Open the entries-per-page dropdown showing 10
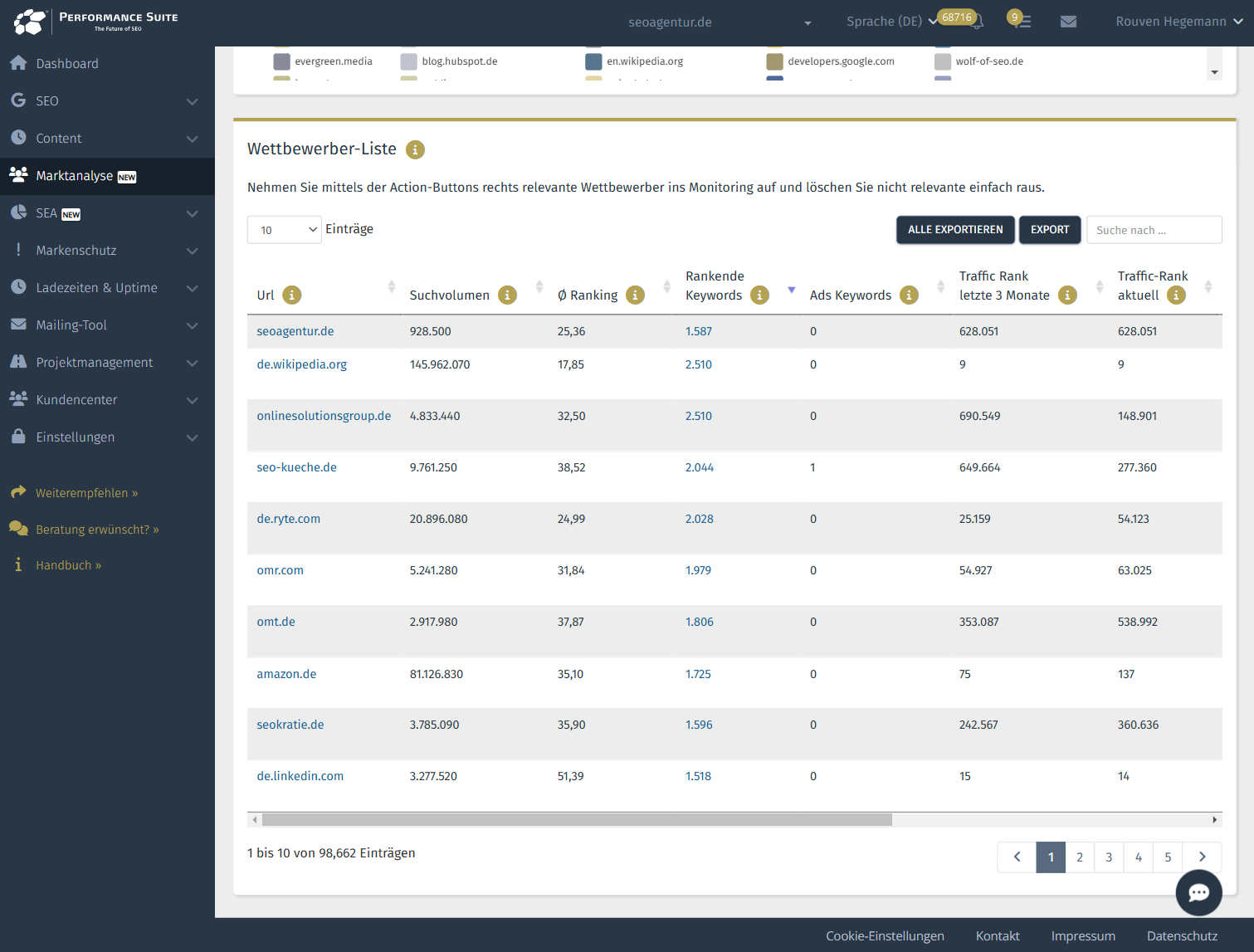 click(285, 230)
